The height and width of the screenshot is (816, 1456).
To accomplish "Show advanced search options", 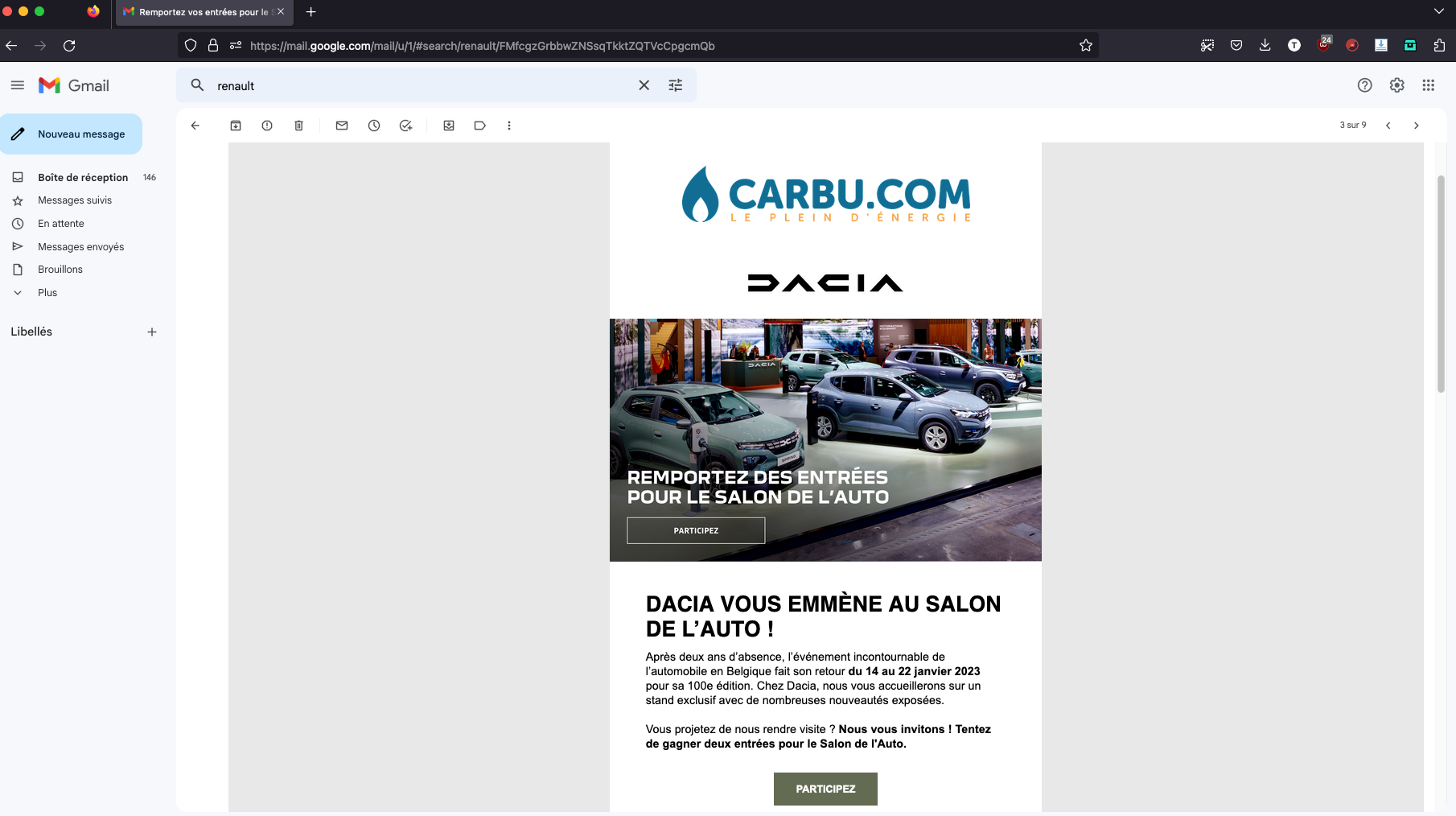I will [x=676, y=85].
